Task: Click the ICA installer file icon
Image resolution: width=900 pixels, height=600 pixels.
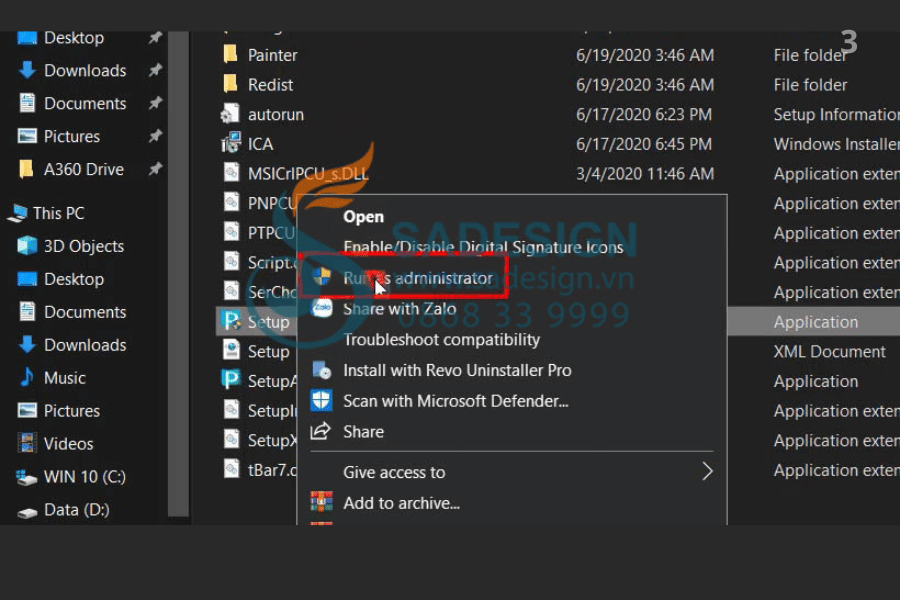Action: tap(230, 144)
